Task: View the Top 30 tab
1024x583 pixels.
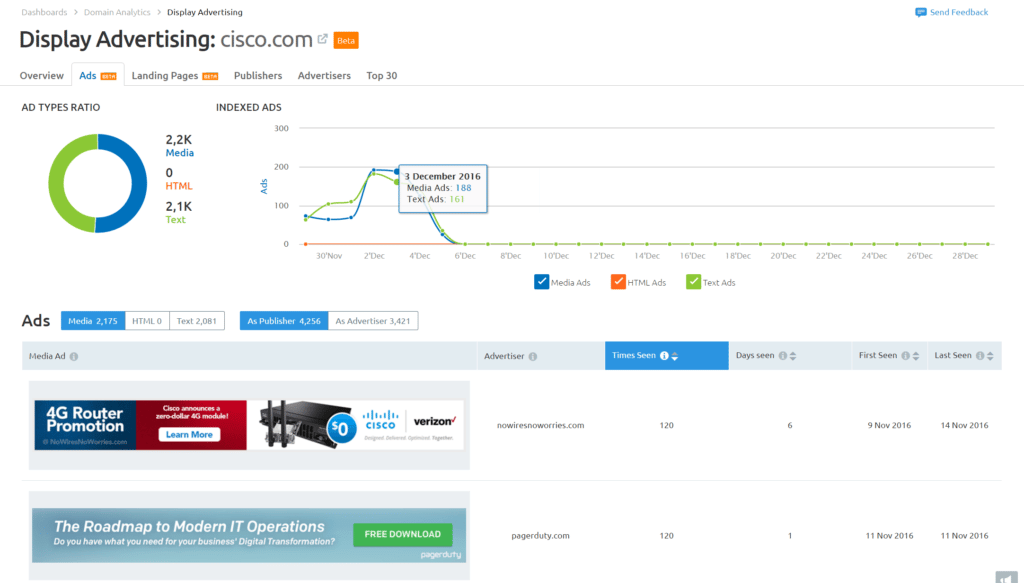Action: coord(381,76)
